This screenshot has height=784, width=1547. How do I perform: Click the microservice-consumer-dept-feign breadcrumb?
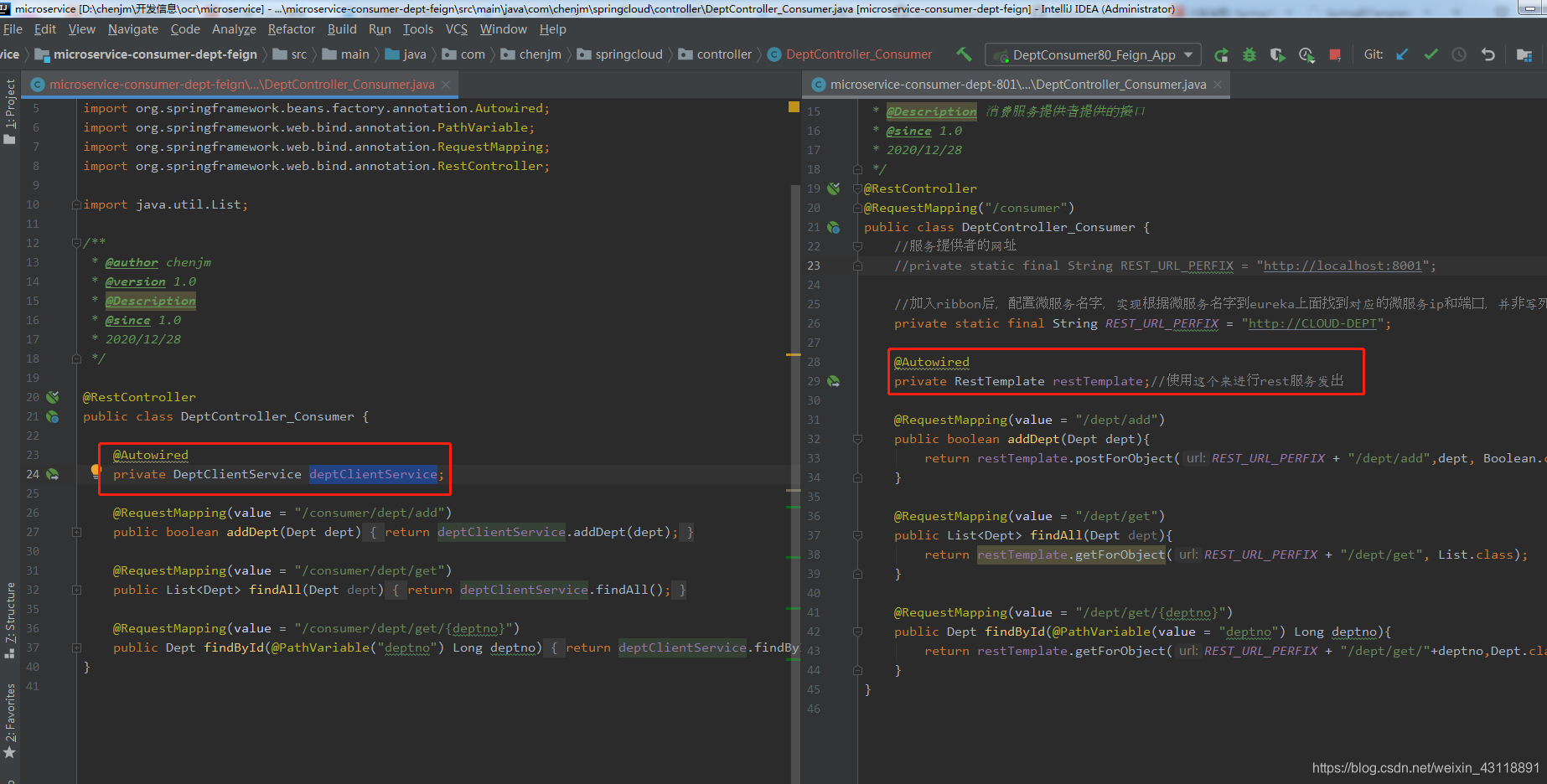(147, 54)
